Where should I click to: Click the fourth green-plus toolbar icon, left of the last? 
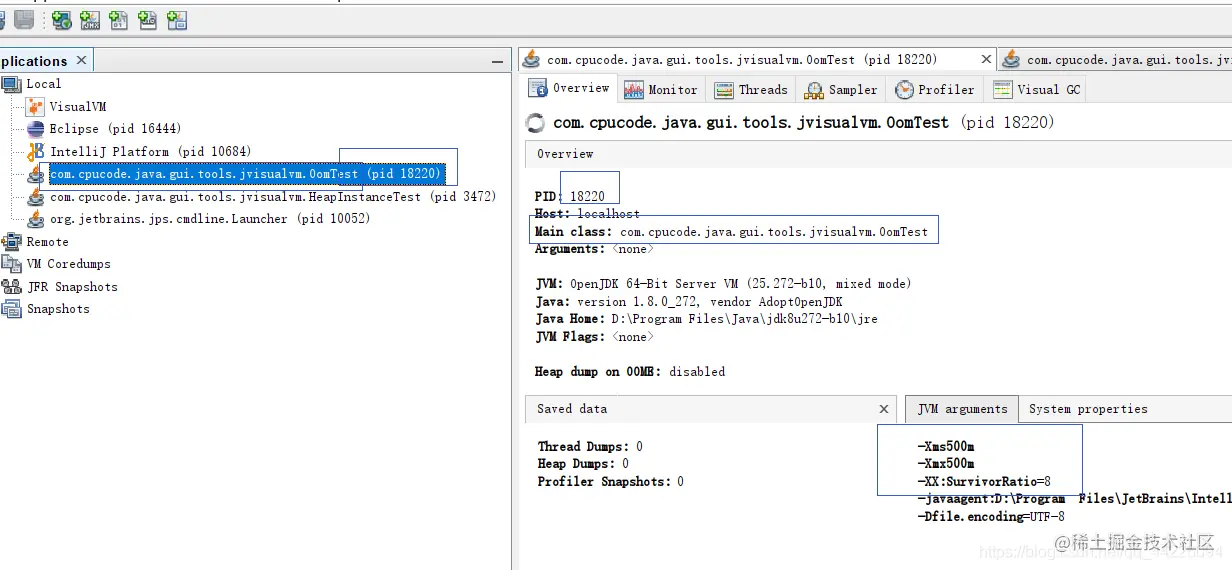coord(148,19)
